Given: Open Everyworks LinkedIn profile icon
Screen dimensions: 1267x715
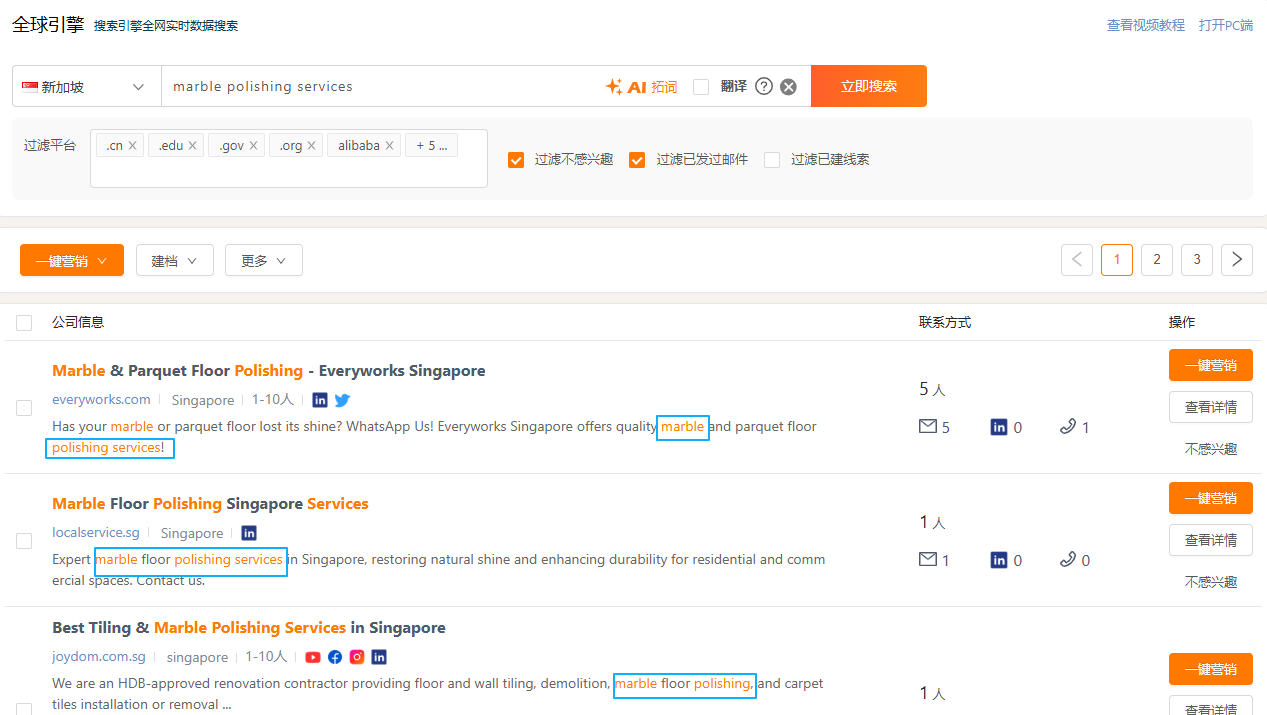Looking at the screenshot, I should [x=320, y=400].
